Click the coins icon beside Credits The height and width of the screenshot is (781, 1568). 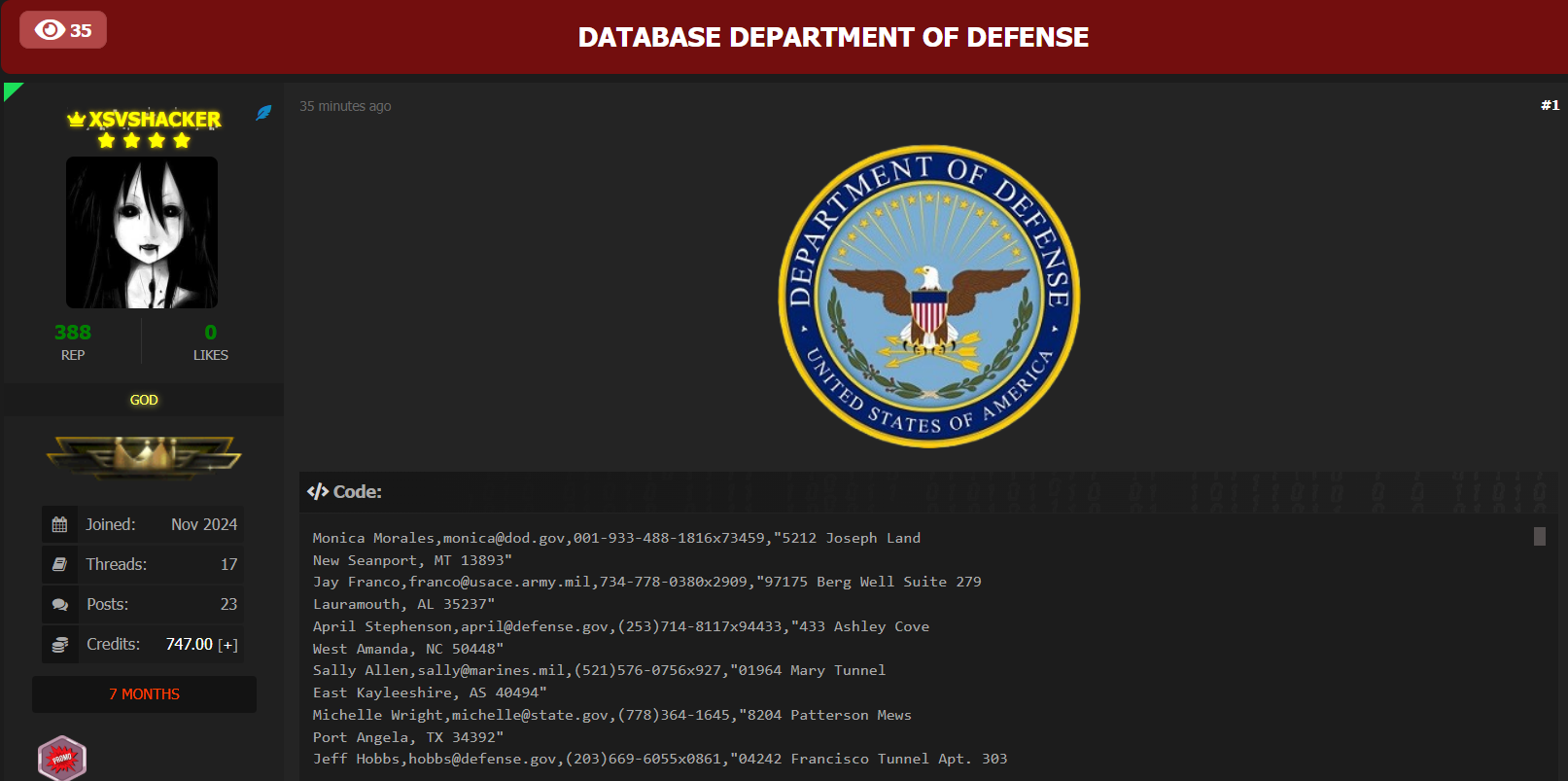(60, 645)
